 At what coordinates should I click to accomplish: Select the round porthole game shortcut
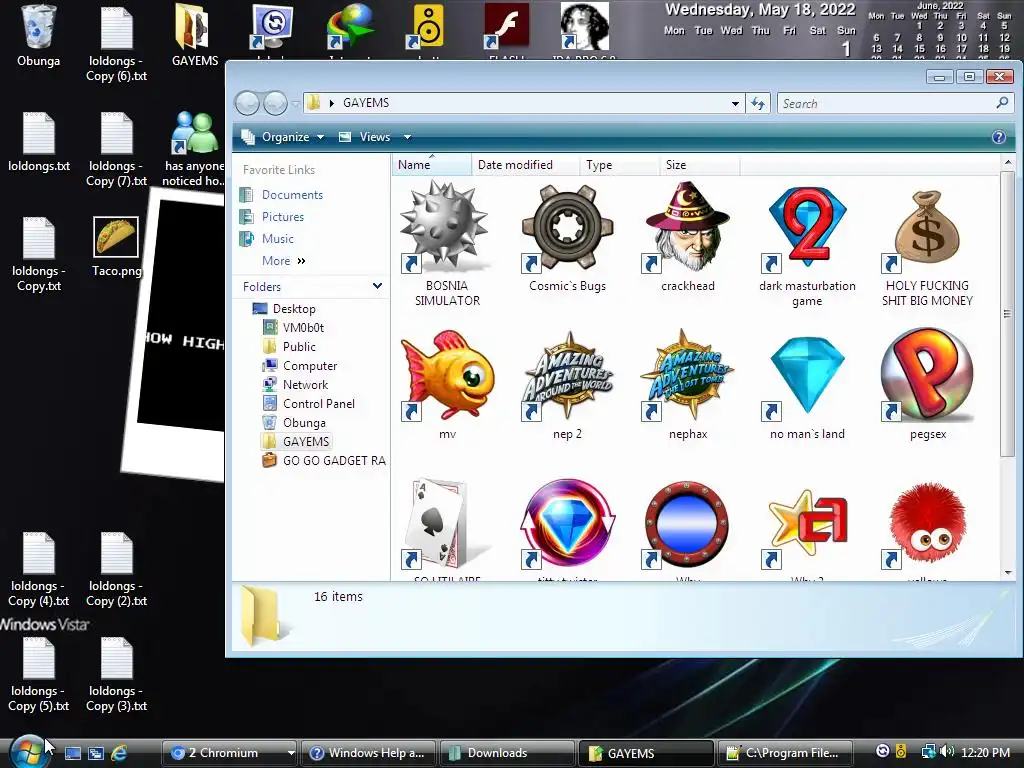point(688,523)
